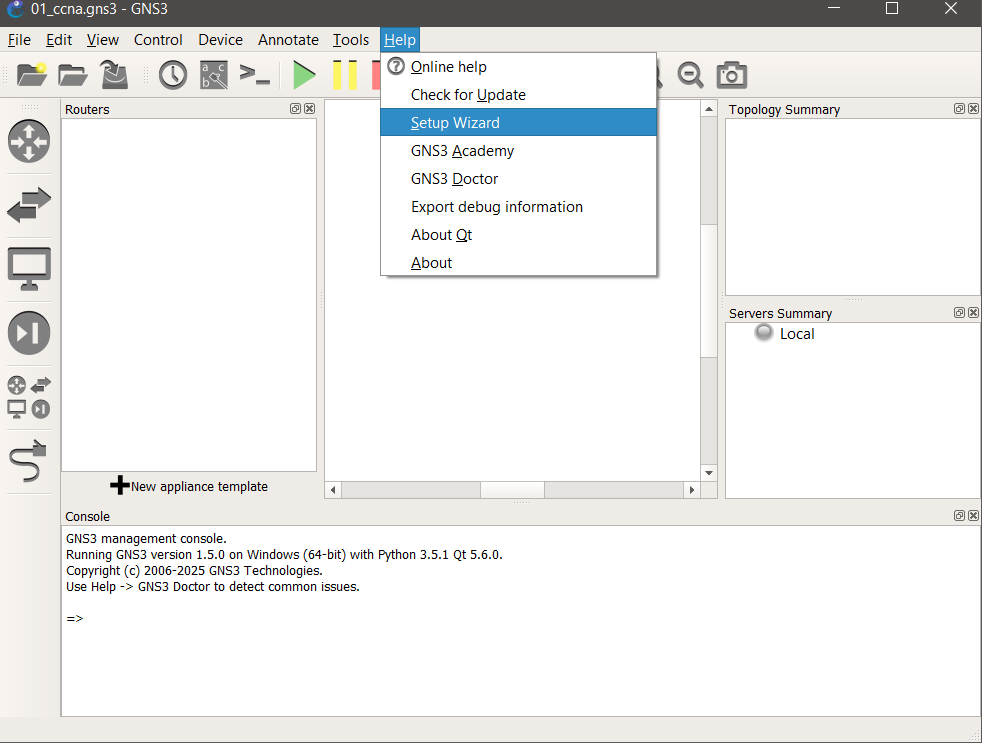Float the Topology Summary panel

959,108
